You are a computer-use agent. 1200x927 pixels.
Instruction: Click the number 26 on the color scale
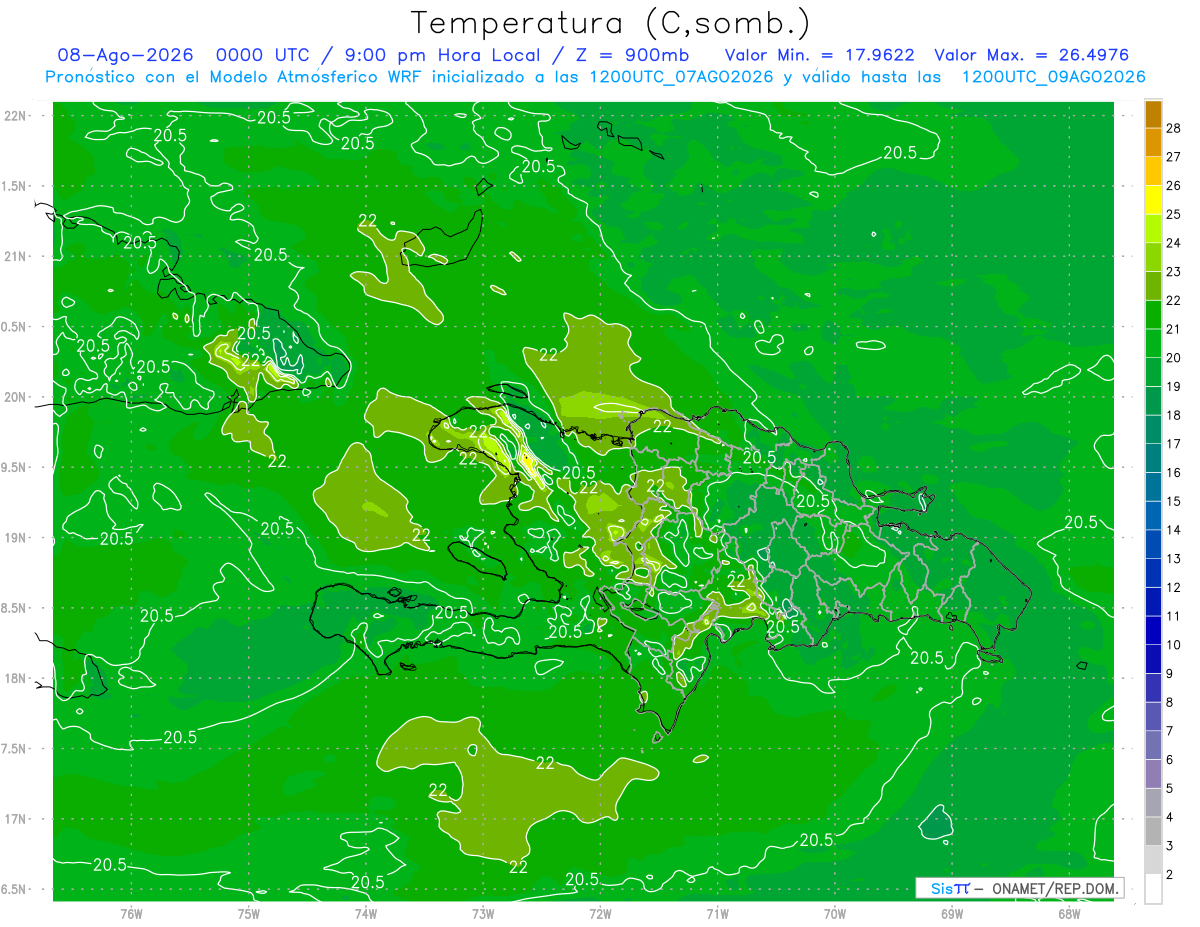1174,185
